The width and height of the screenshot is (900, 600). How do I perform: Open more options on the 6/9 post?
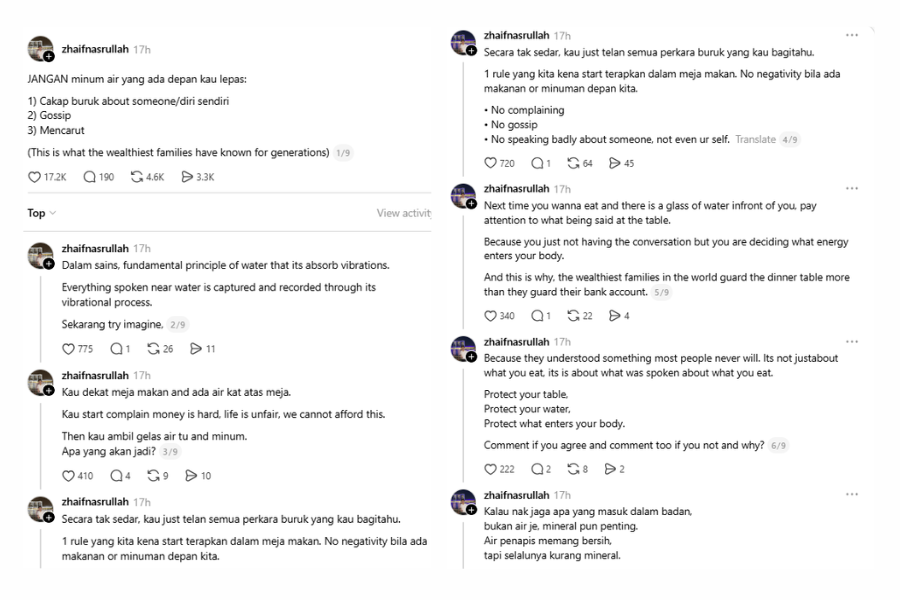pyautogui.click(x=851, y=342)
